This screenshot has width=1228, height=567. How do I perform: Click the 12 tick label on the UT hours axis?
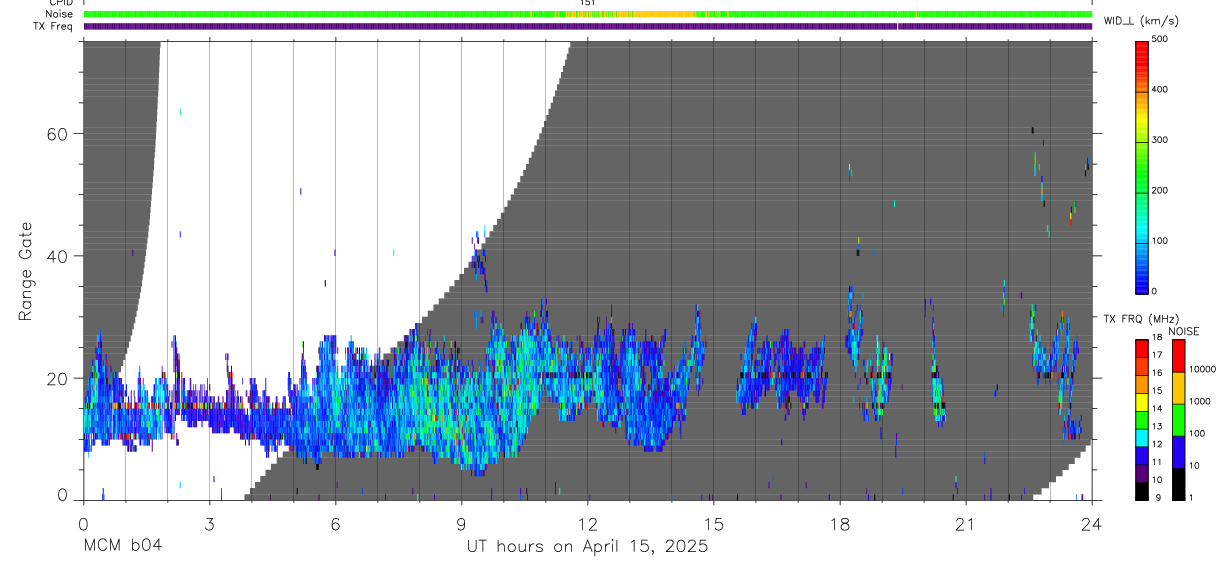click(588, 523)
